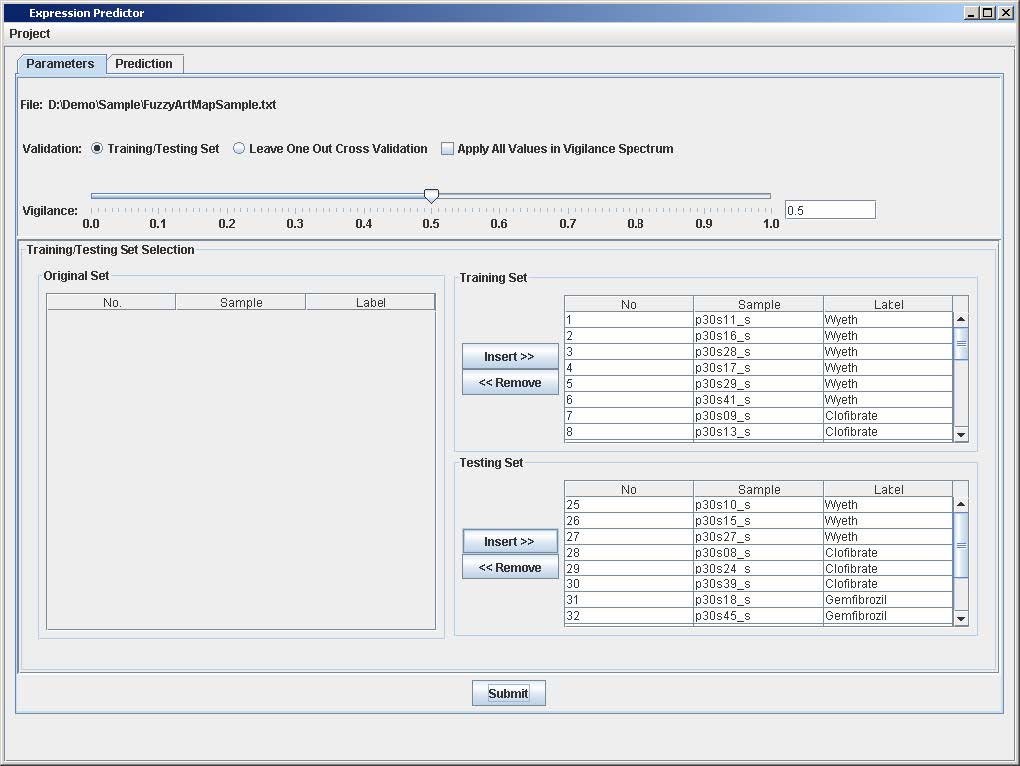Select training sample p30s28_s

point(758,352)
